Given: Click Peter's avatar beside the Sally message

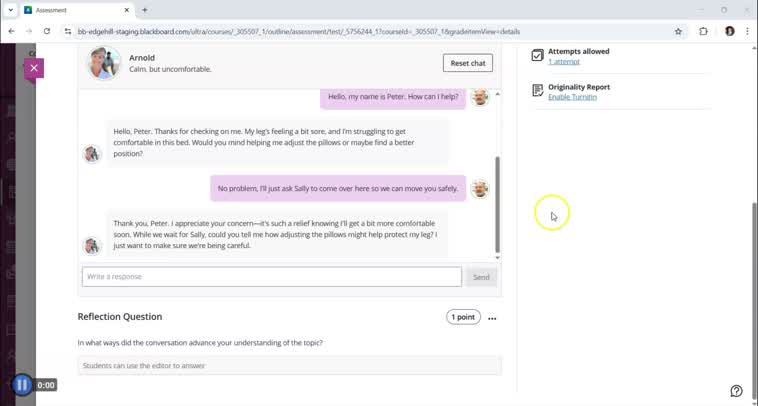Looking at the screenshot, I should [x=480, y=188].
